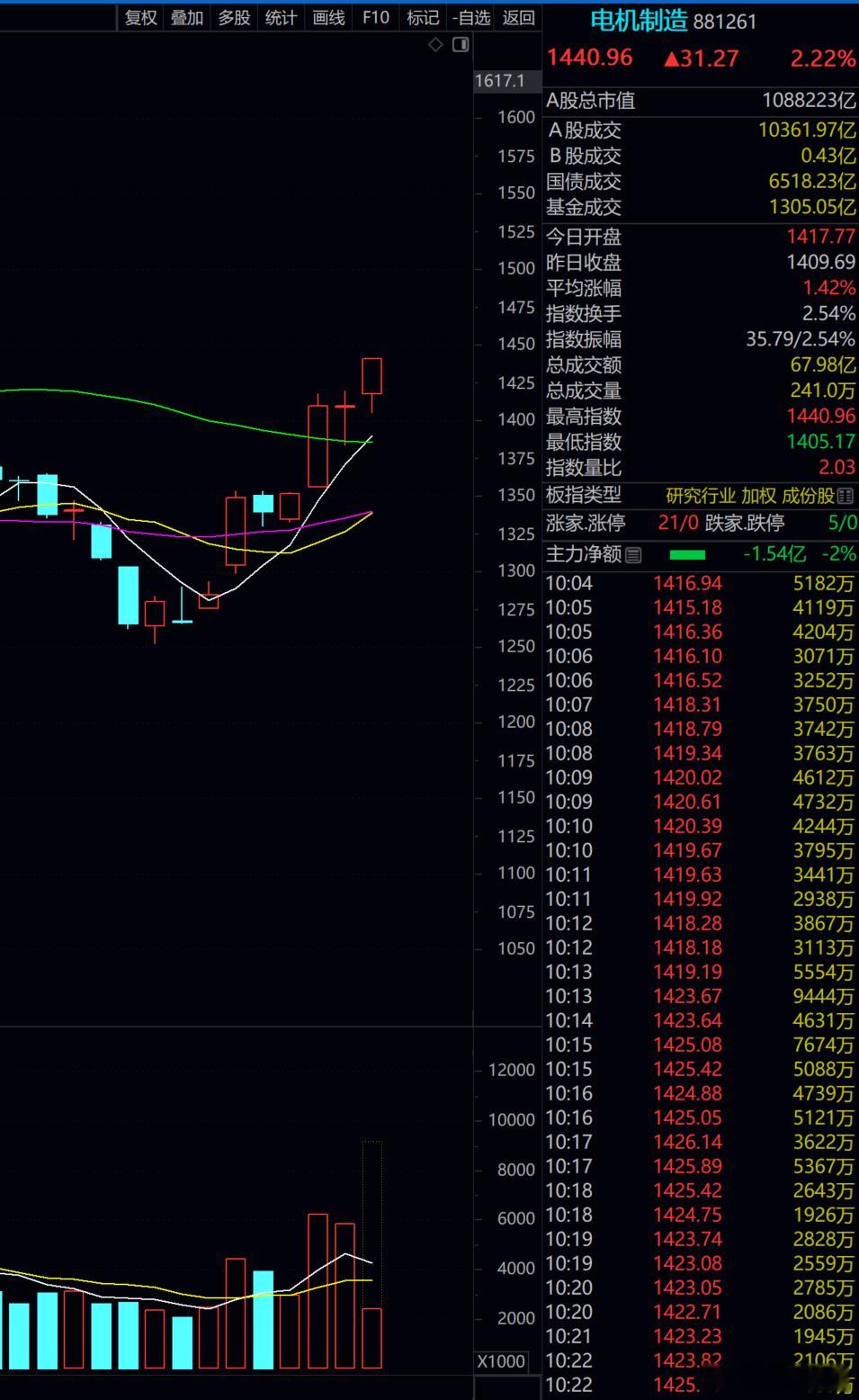Click the 国债成交 row

(x=701, y=182)
